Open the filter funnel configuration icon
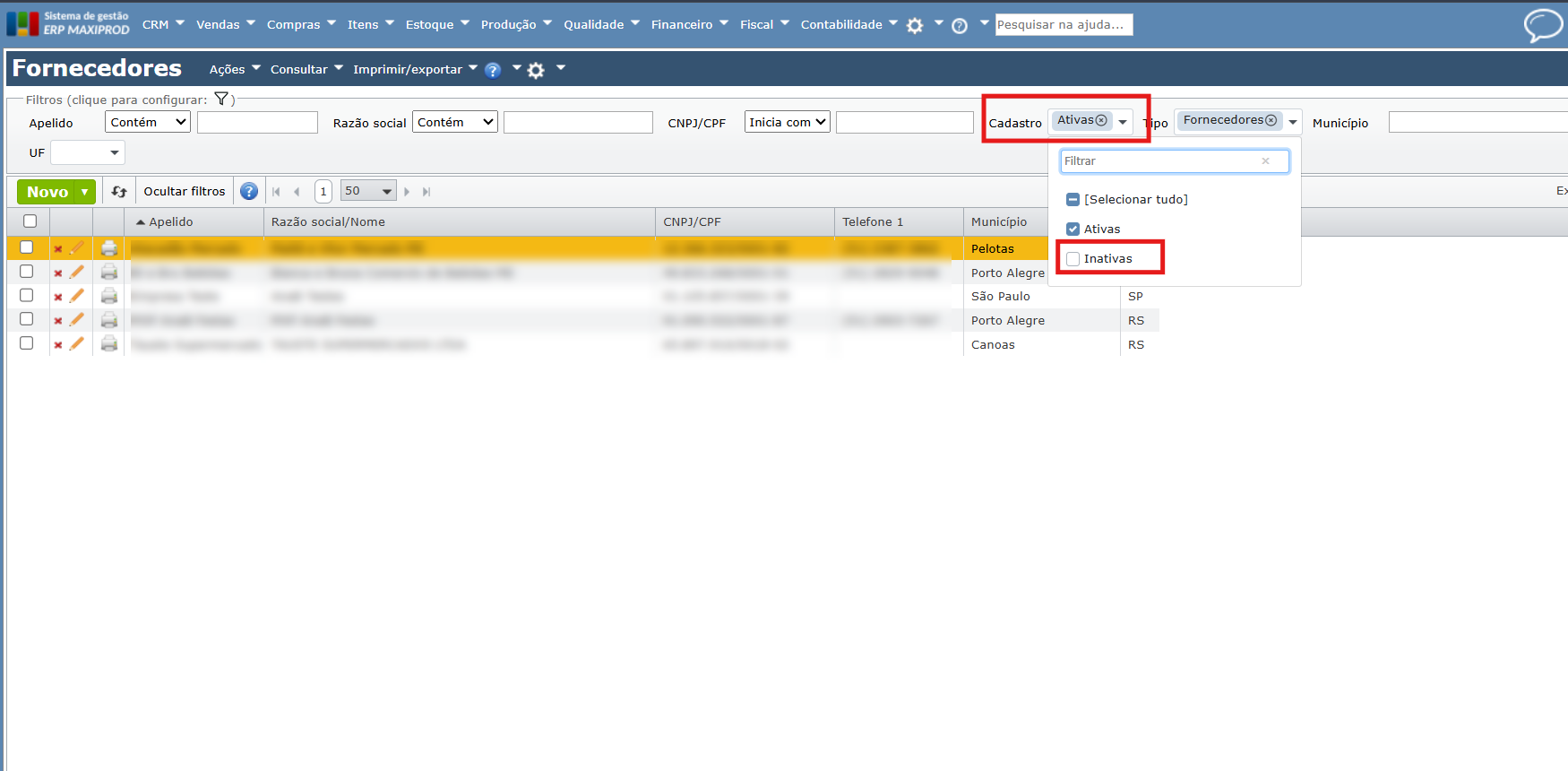 pyautogui.click(x=221, y=100)
